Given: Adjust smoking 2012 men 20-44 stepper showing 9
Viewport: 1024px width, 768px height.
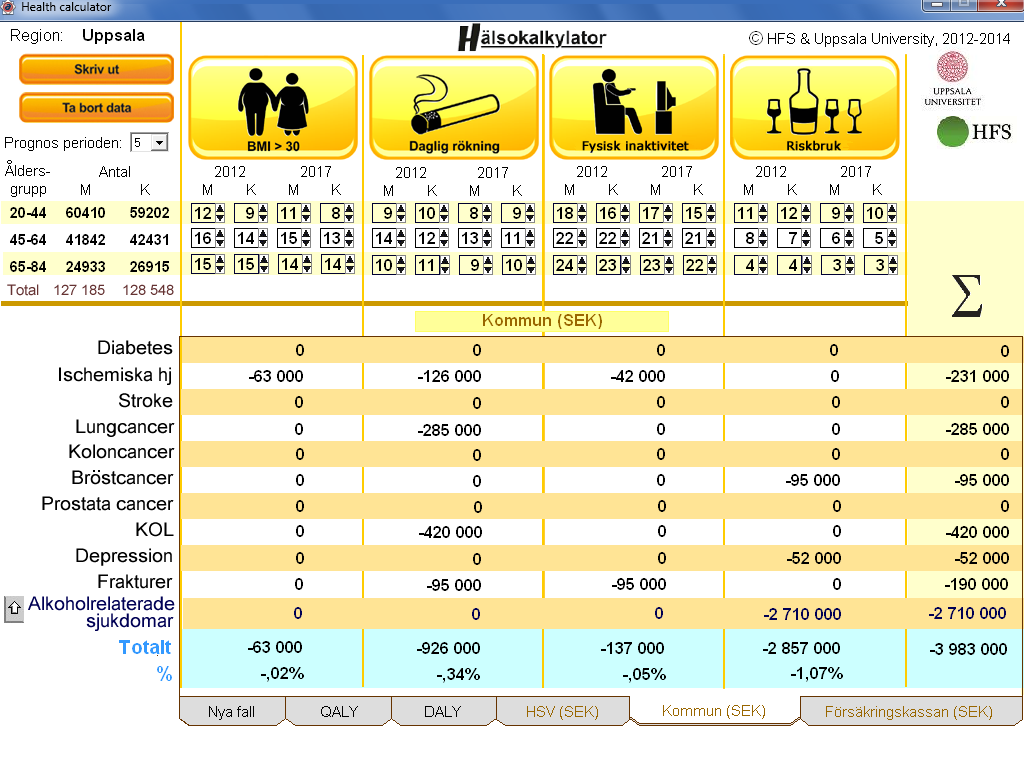Looking at the screenshot, I should click(401, 213).
